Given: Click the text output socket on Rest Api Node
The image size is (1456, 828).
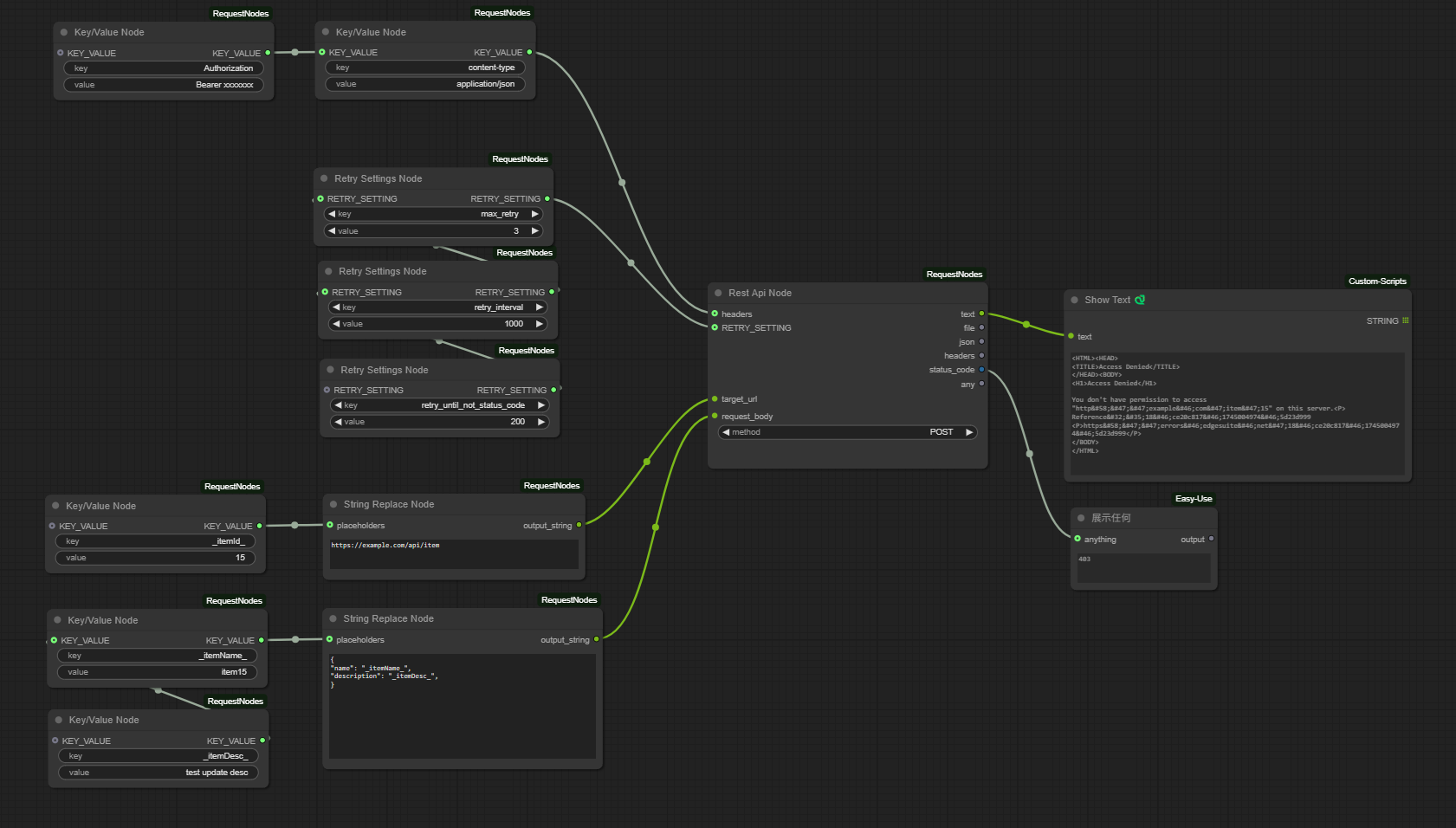Looking at the screenshot, I should click(x=981, y=314).
